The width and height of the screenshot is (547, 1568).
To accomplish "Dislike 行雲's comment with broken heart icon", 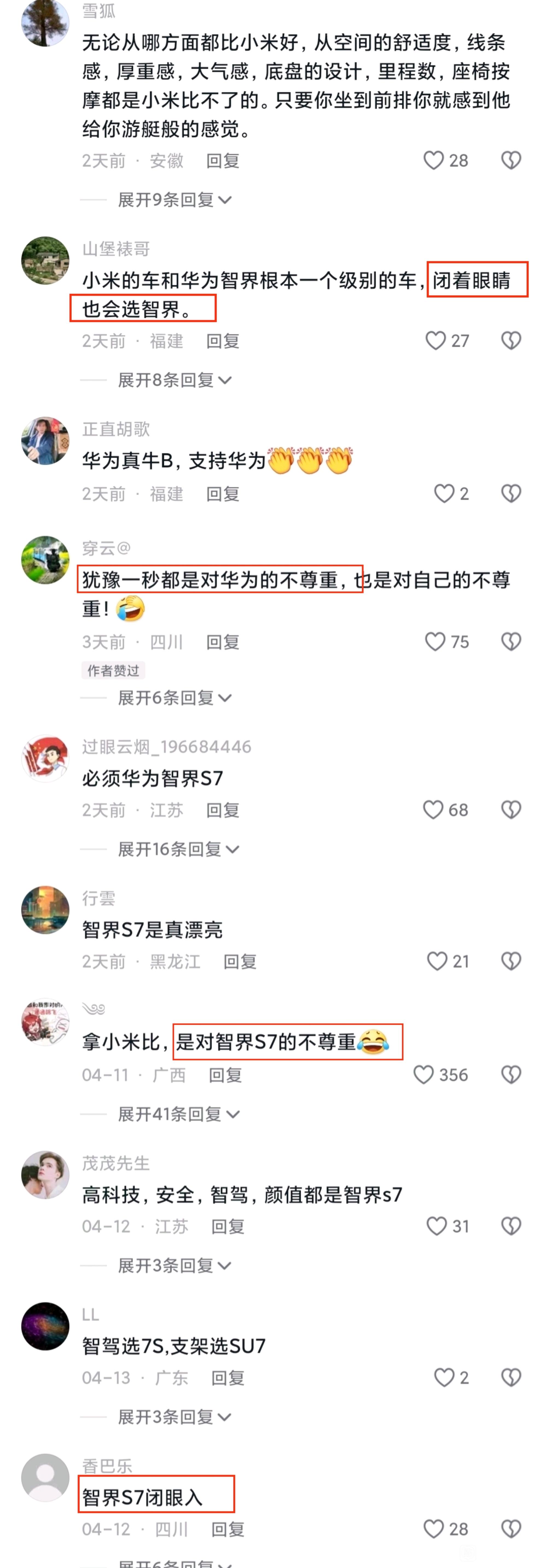I will click(x=511, y=961).
